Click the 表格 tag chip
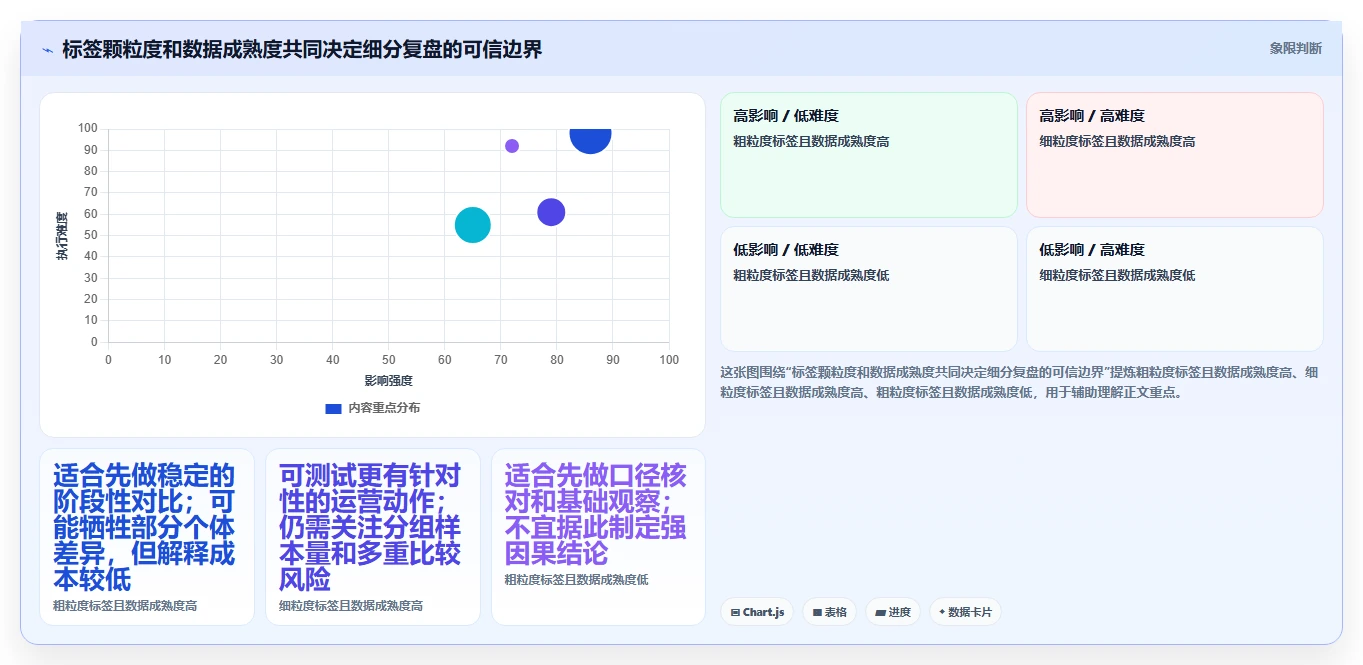Screen dimensions: 1363x665 [x=830, y=612]
